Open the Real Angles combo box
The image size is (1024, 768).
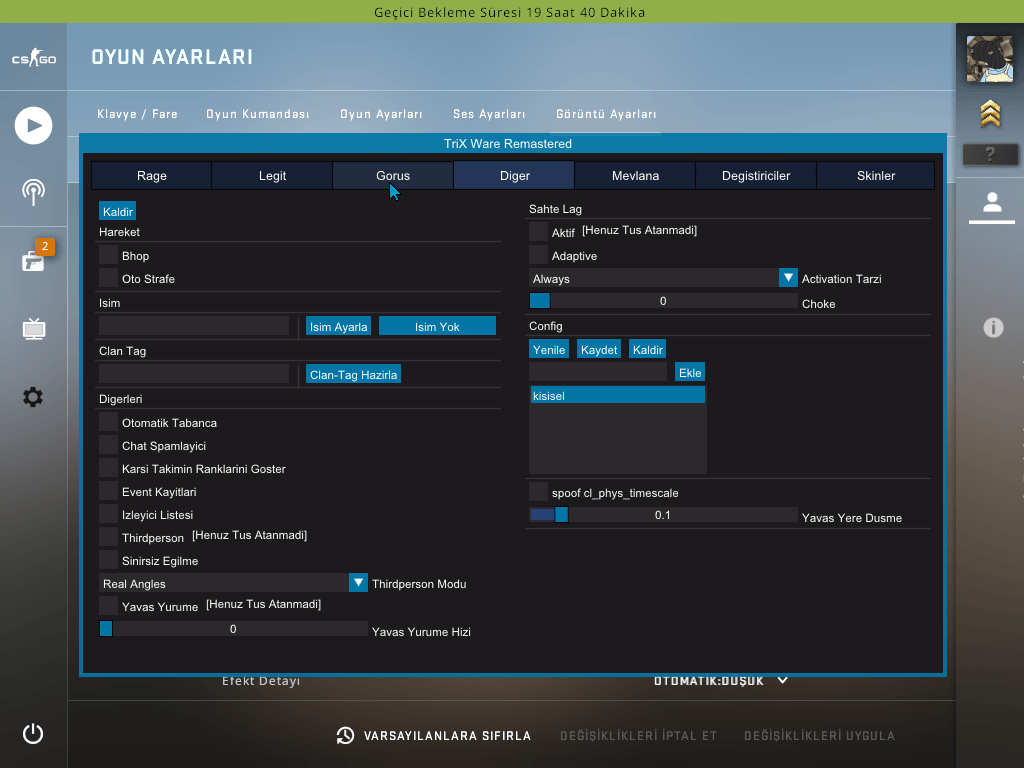point(233,583)
